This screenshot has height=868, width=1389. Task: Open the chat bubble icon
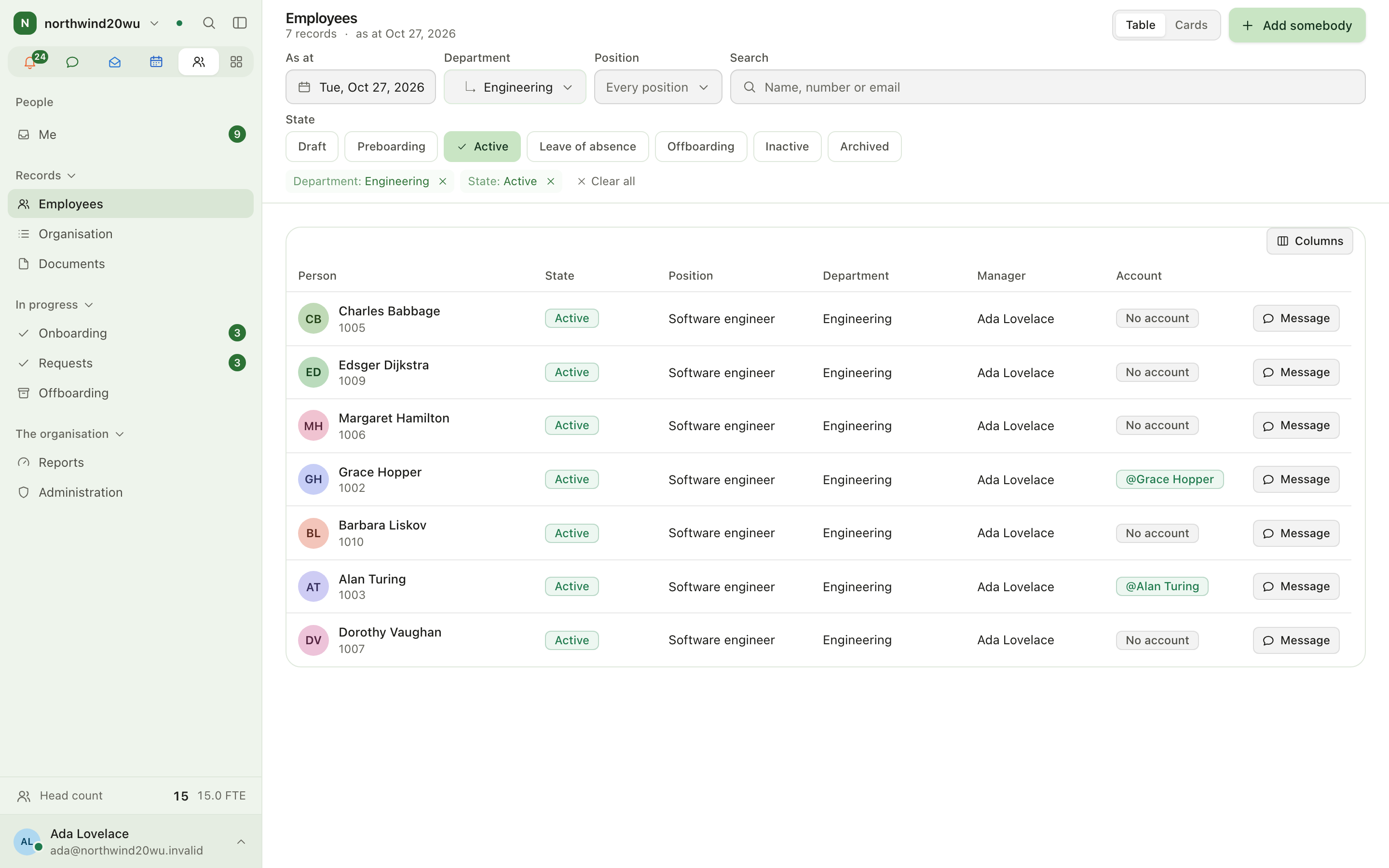tap(72, 62)
